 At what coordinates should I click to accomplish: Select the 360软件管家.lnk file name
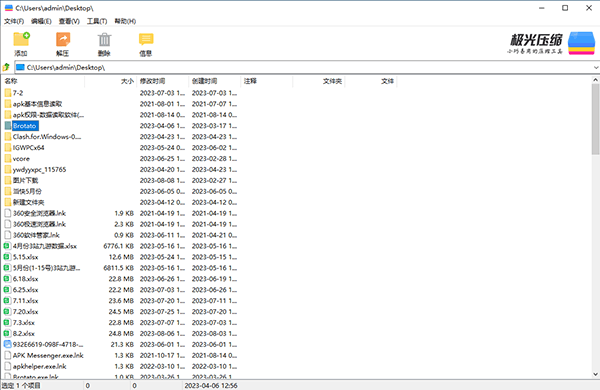[36, 235]
